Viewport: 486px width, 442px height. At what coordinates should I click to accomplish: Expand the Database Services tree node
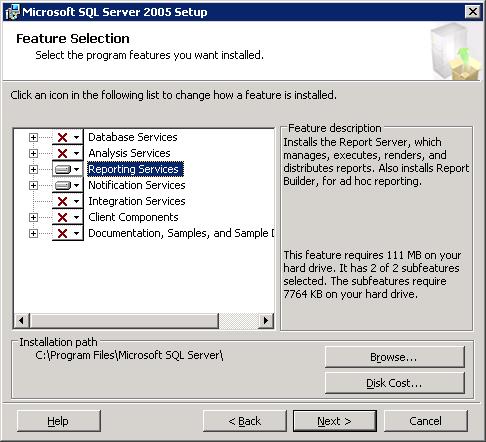[x=33, y=137]
